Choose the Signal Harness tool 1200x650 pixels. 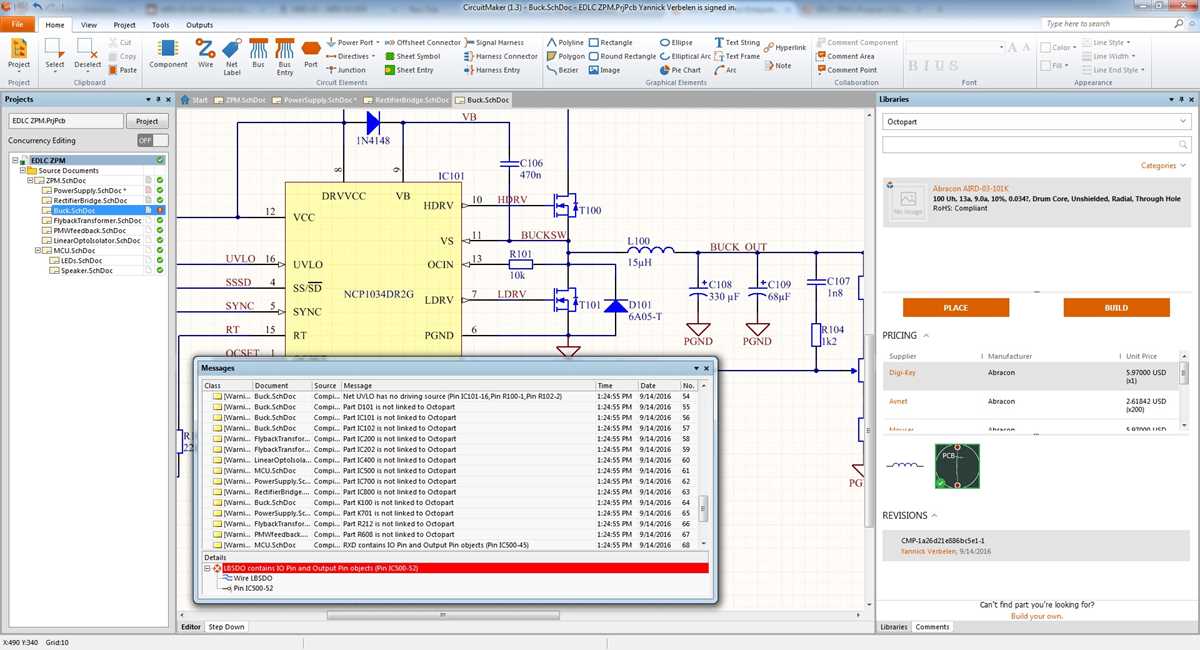click(x=493, y=43)
